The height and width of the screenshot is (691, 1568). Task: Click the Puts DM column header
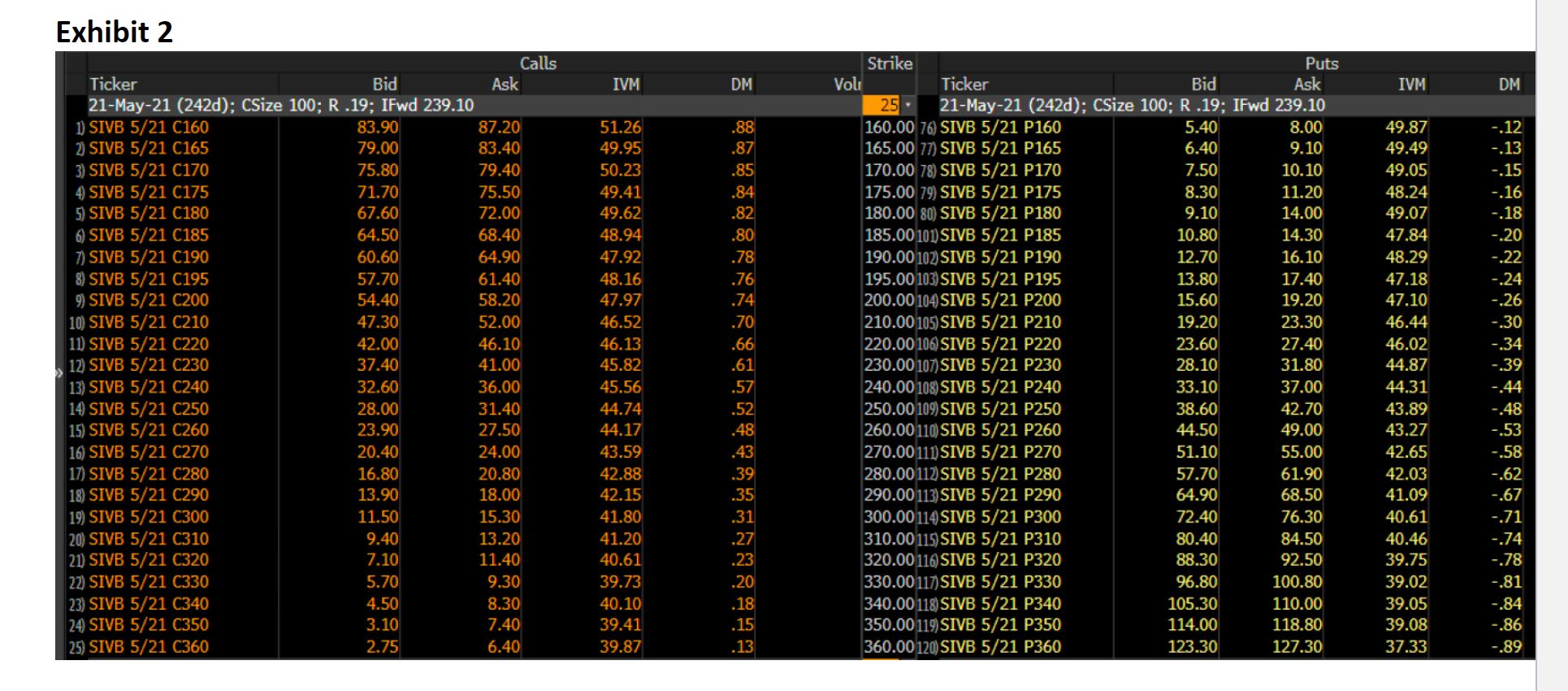1509,84
